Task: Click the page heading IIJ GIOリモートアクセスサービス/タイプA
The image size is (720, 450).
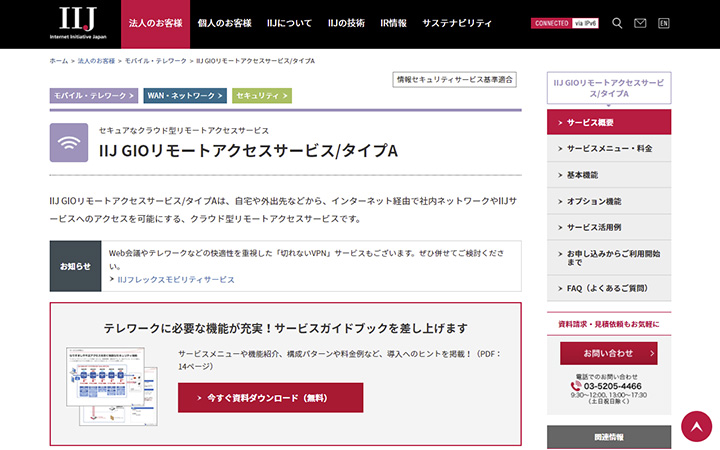Action: click(248, 151)
